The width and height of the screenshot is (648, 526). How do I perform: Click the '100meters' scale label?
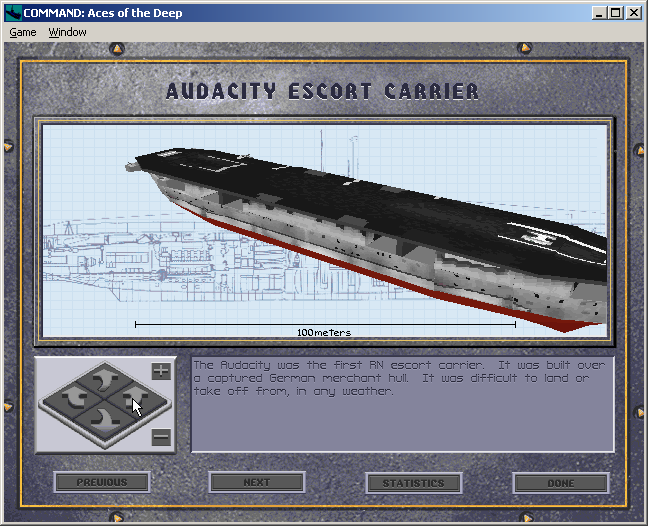tap(324, 333)
